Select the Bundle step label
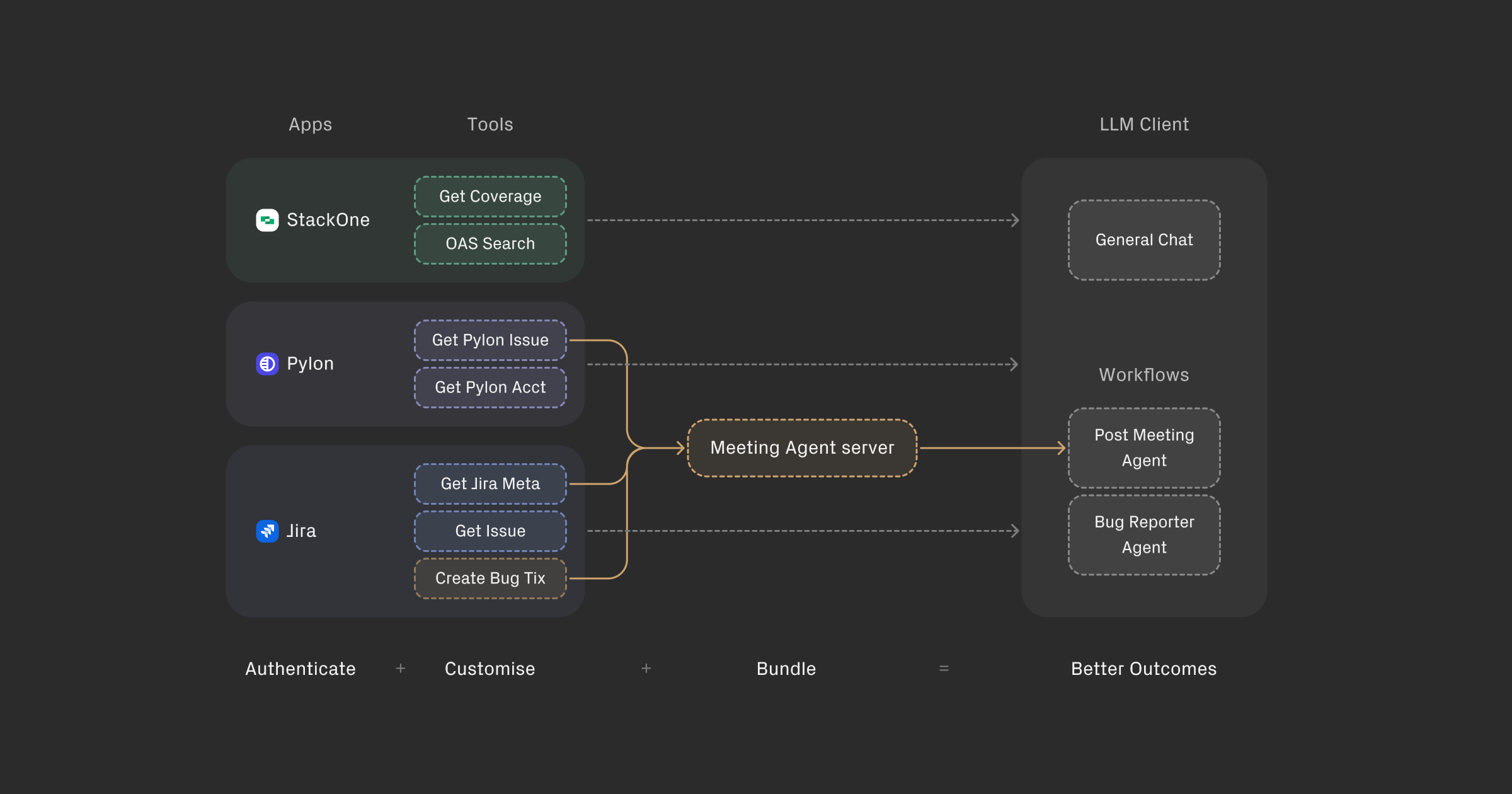 click(786, 669)
